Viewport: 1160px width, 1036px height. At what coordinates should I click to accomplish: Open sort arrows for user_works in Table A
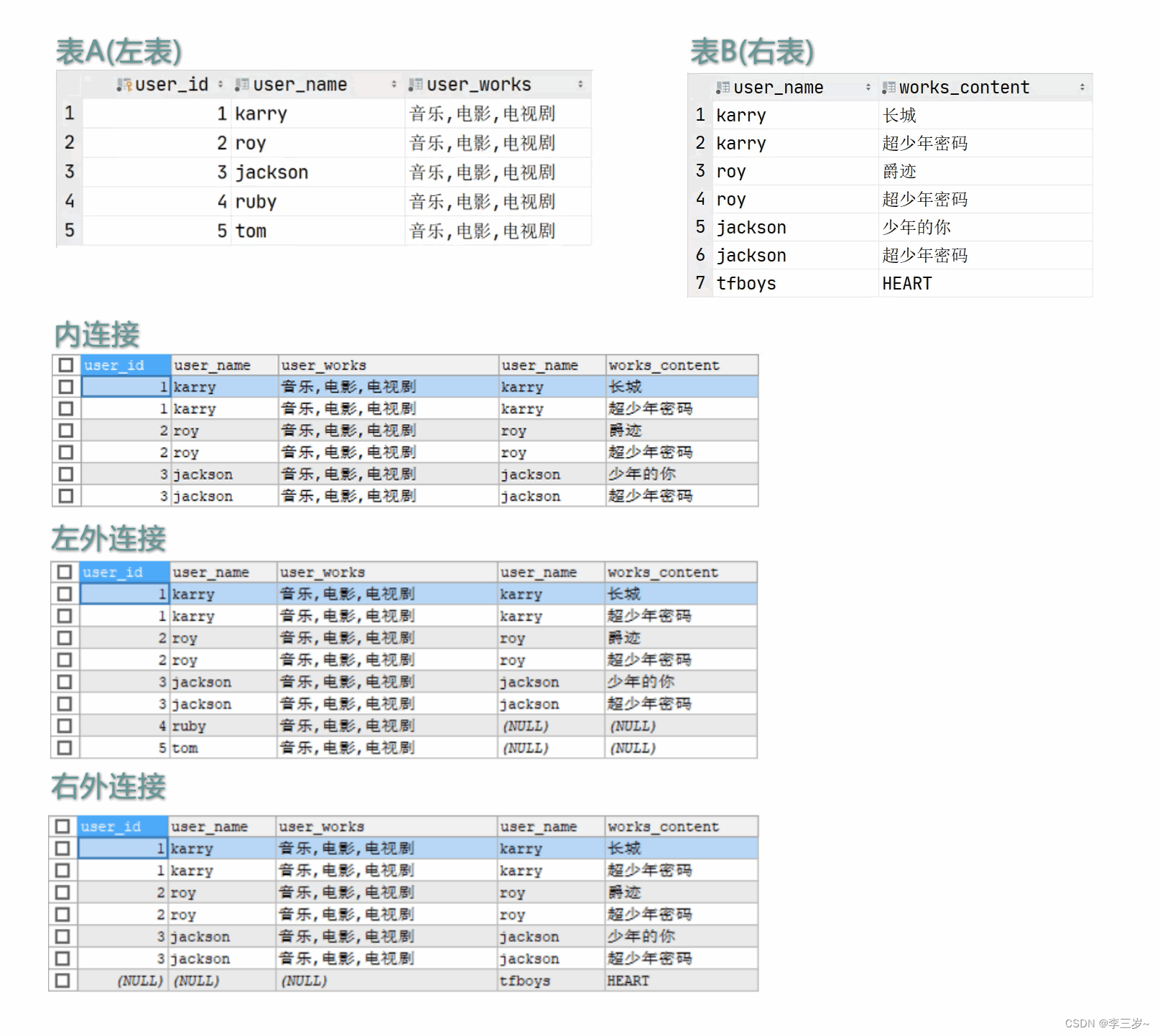click(x=580, y=85)
